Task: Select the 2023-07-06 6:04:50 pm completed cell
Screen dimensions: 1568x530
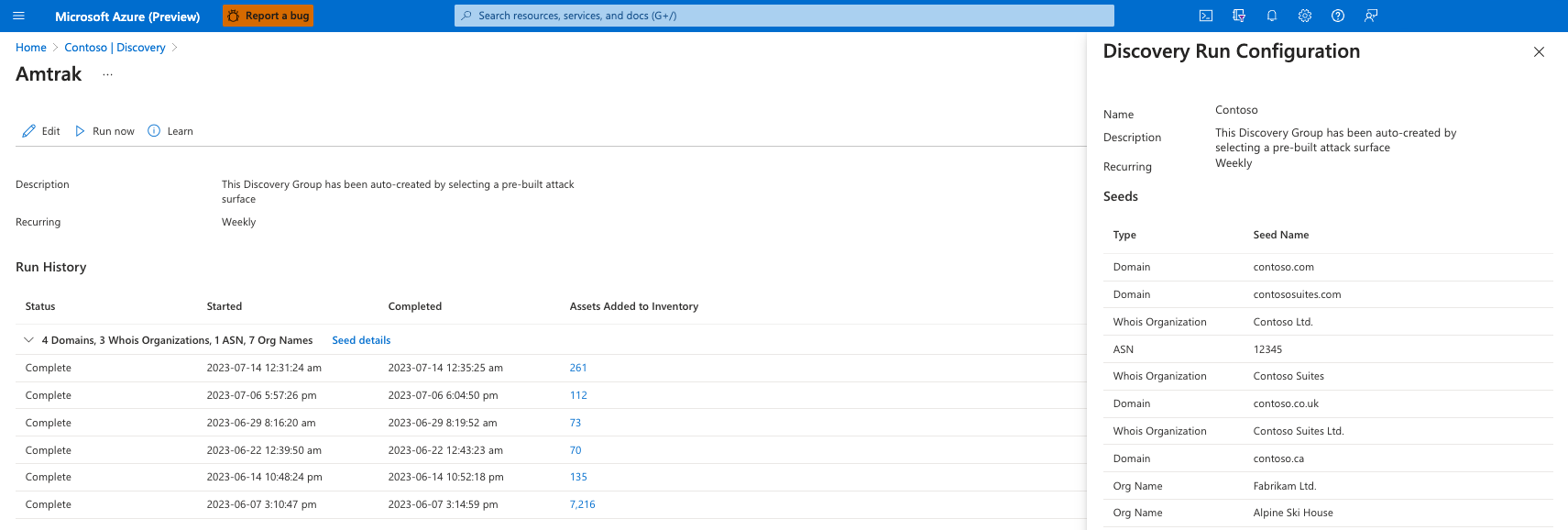Action: [444, 395]
